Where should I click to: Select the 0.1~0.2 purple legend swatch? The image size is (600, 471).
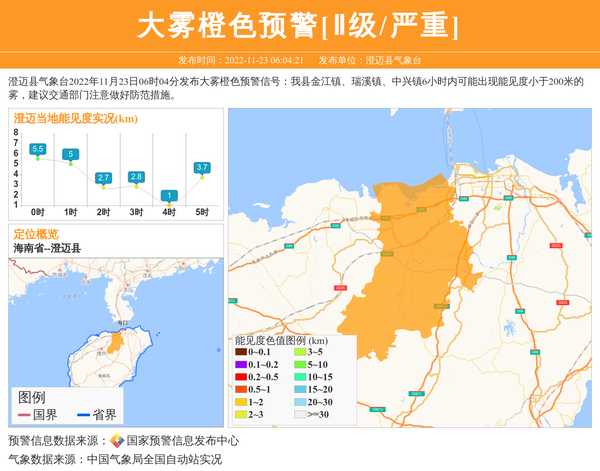pyautogui.click(x=241, y=364)
